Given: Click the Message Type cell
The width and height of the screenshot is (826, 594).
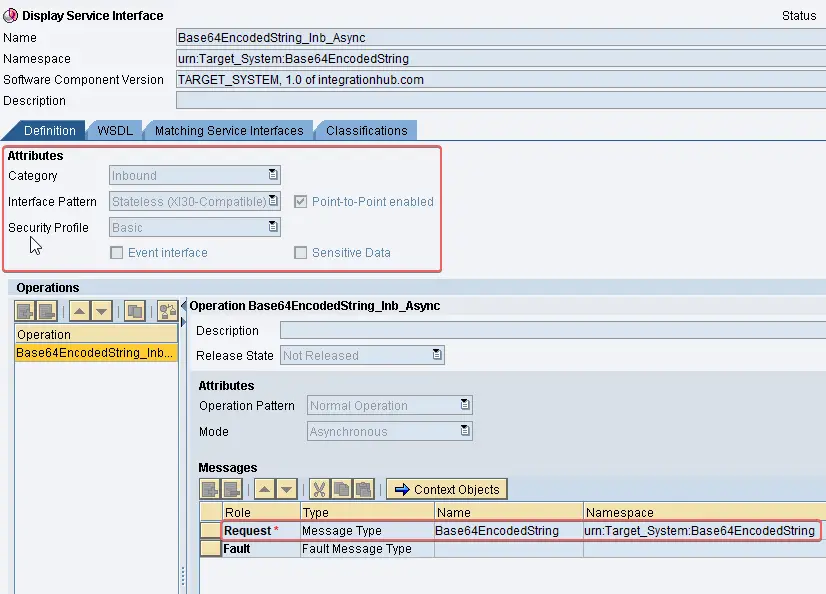Looking at the screenshot, I should (367, 530).
